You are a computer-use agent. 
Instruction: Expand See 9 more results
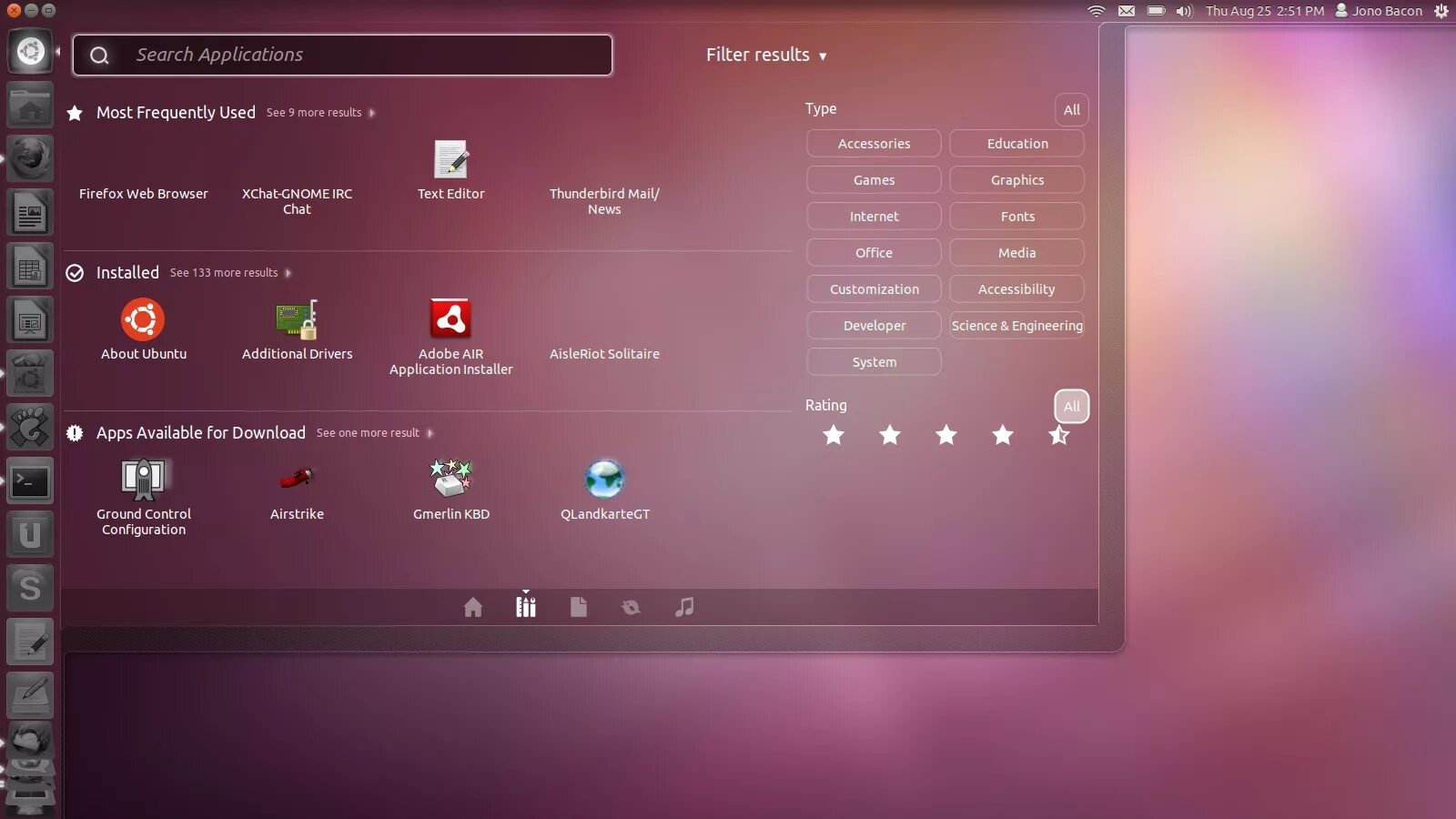click(320, 113)
